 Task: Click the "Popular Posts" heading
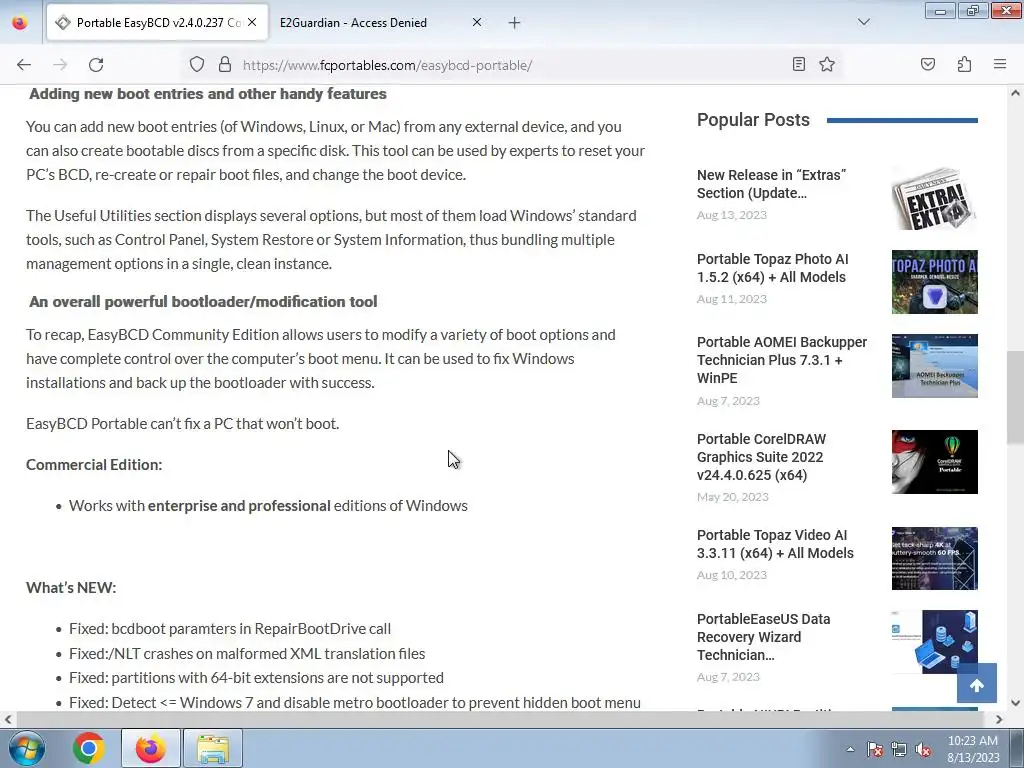pos(753,120)
